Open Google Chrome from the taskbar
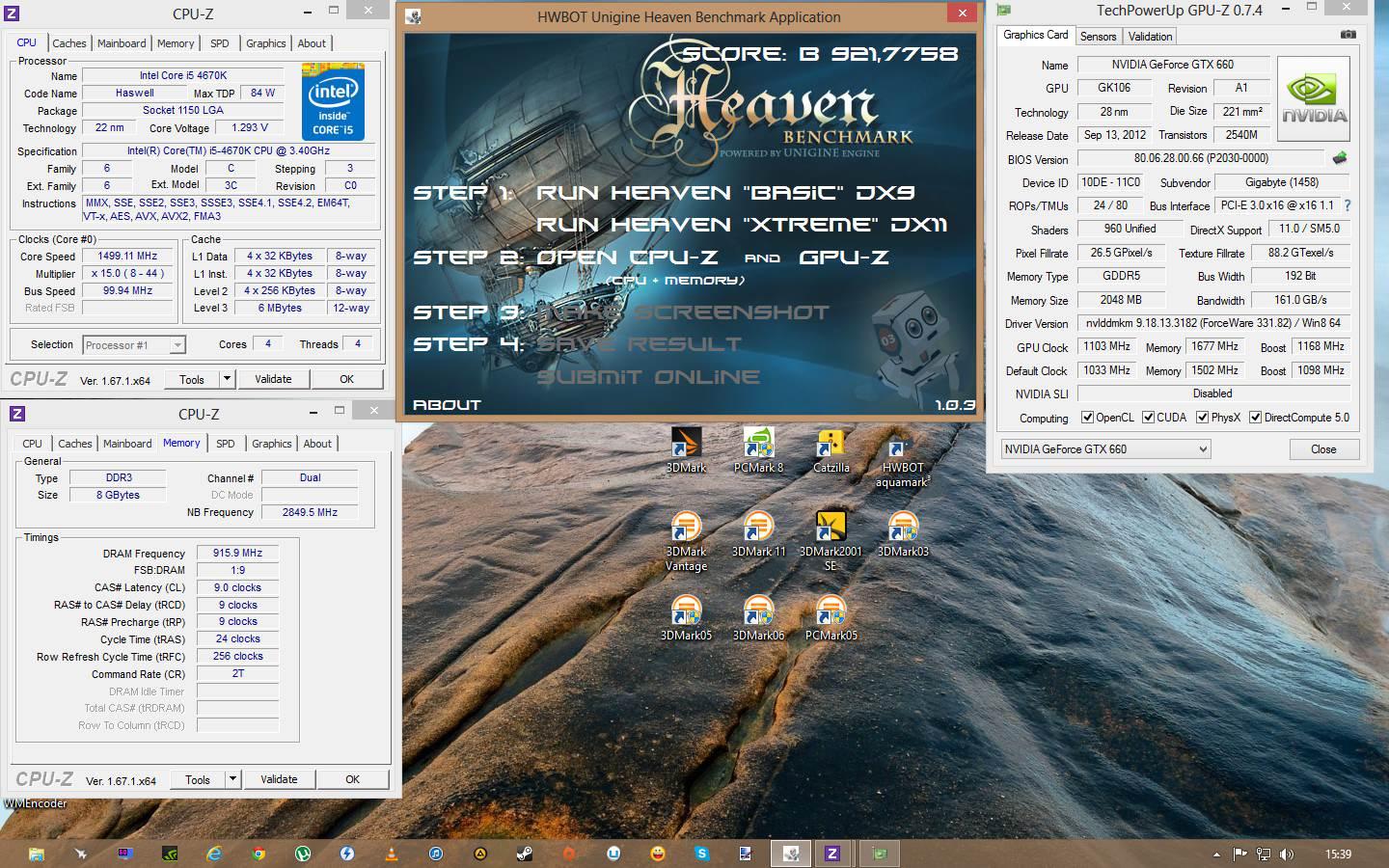This screenshot has height=868, width=1389. pos(258,854)
